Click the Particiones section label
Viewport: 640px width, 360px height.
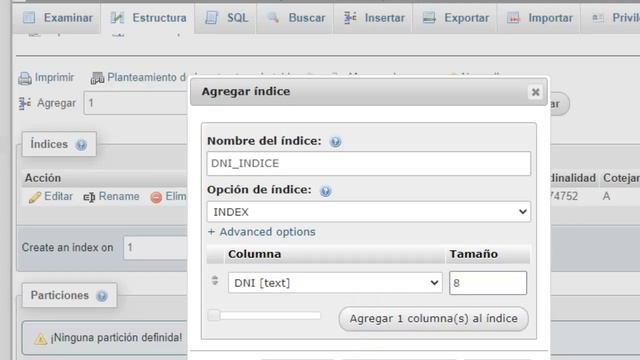60,295
